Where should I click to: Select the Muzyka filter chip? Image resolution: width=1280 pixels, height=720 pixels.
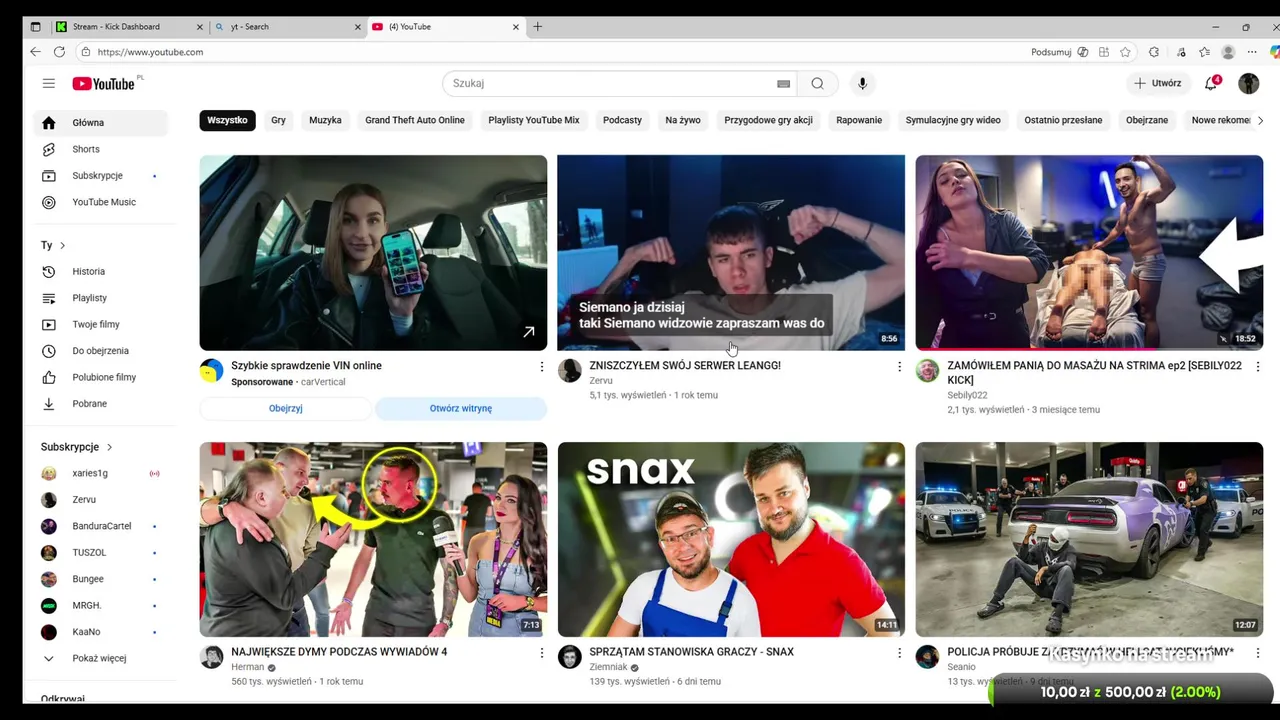pos(325,120)
